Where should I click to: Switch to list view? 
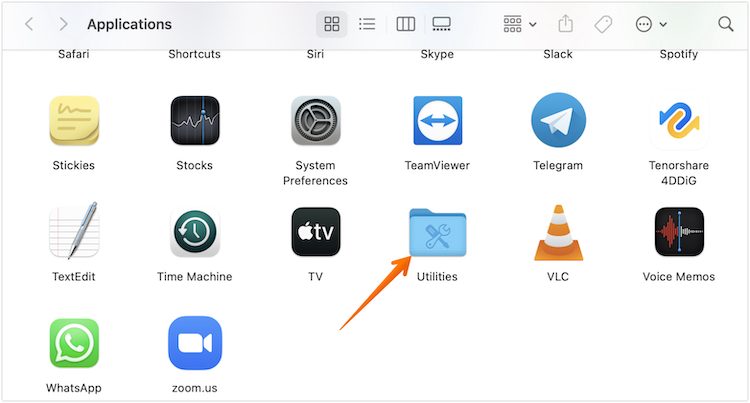coord(367,24)
